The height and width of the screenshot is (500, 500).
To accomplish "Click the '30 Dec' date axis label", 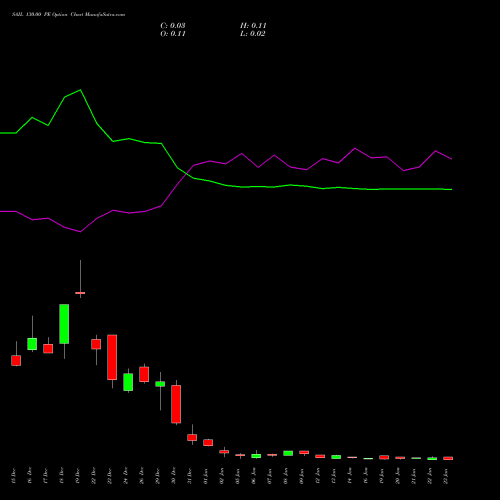I will (x=174, y=476).
